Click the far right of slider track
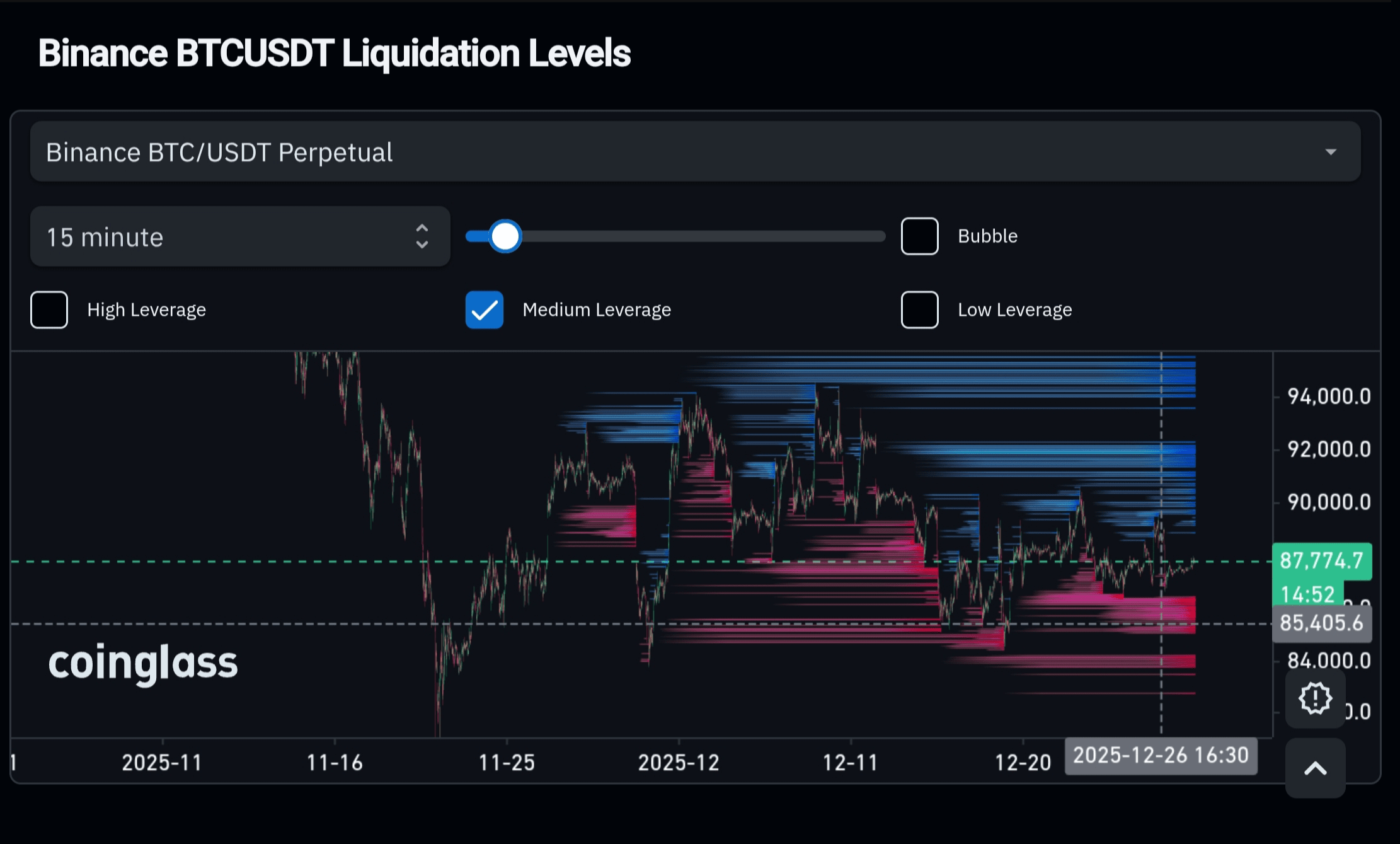 coord(879,236)
